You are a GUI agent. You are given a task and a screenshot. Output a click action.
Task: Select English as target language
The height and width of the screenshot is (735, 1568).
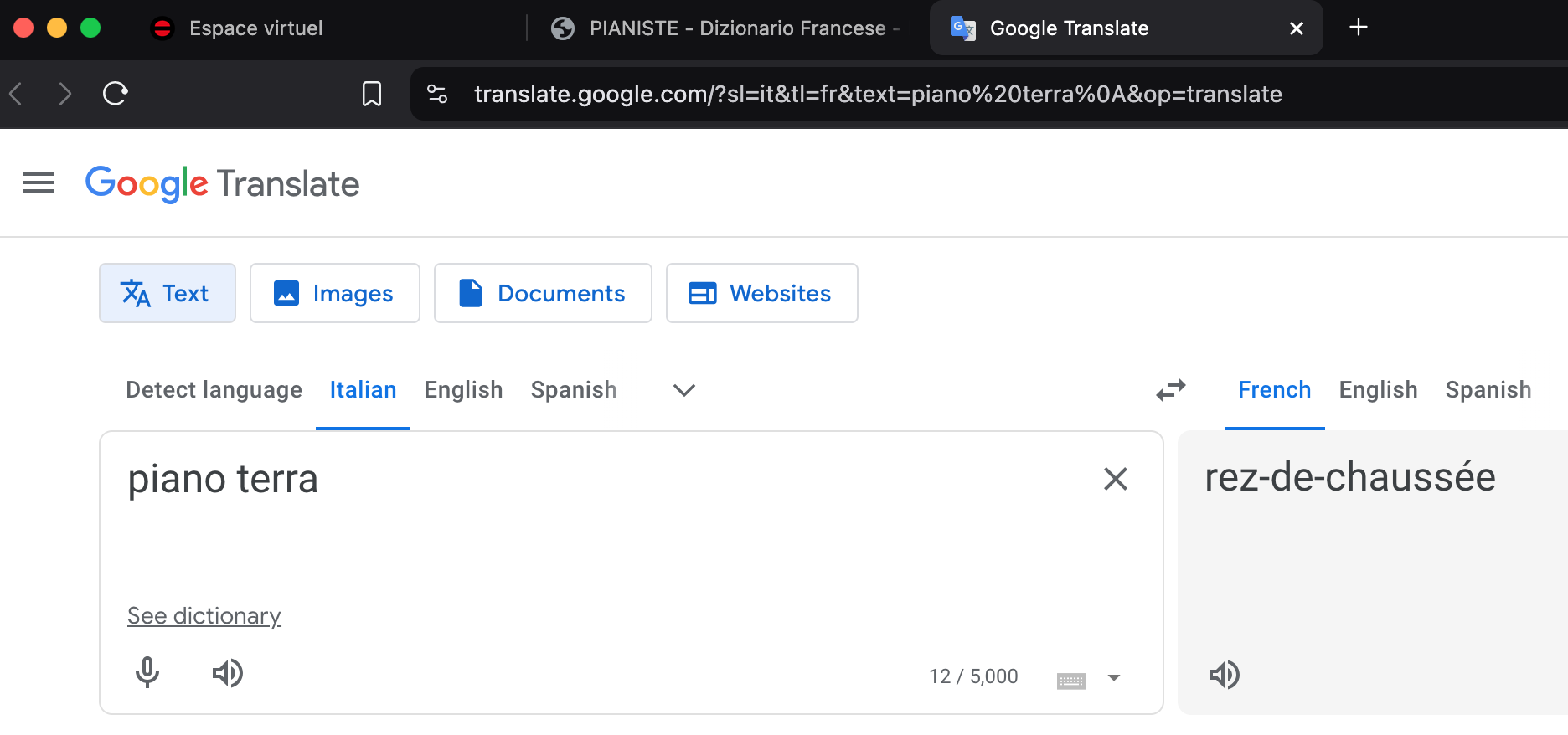coord(1378,390)
